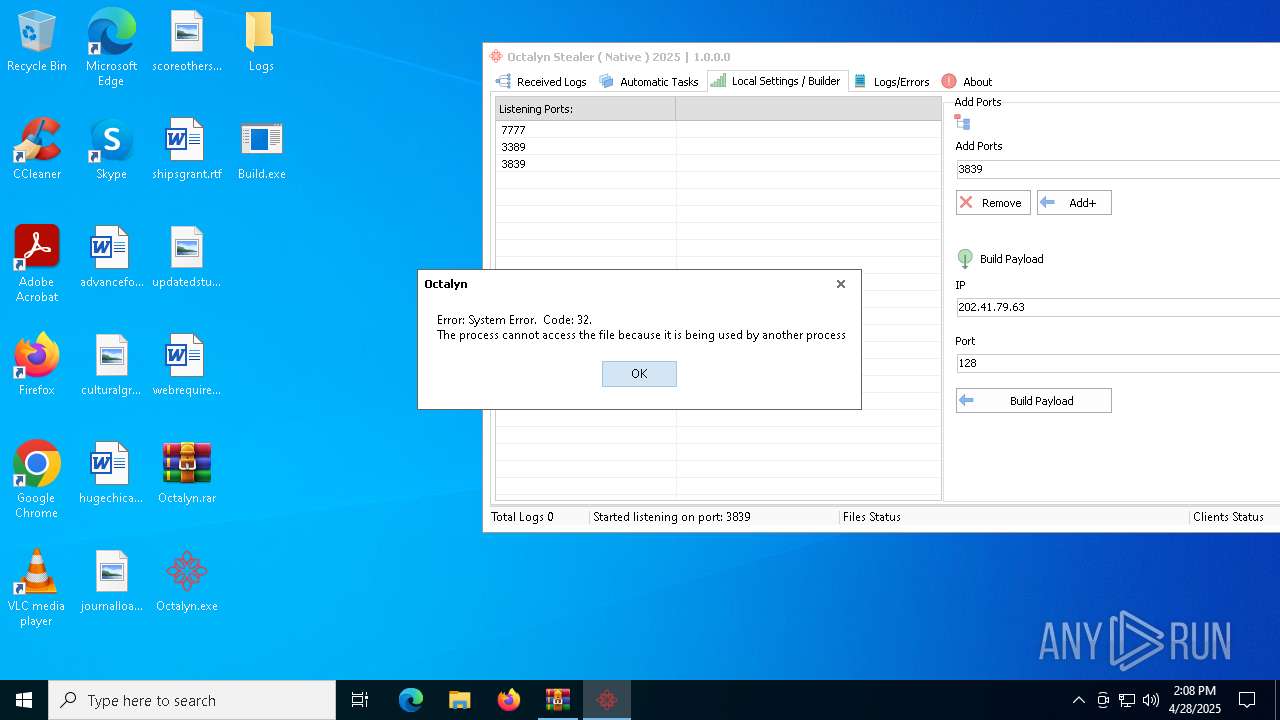Click the IP address field 202.41.79.63

1117,307
